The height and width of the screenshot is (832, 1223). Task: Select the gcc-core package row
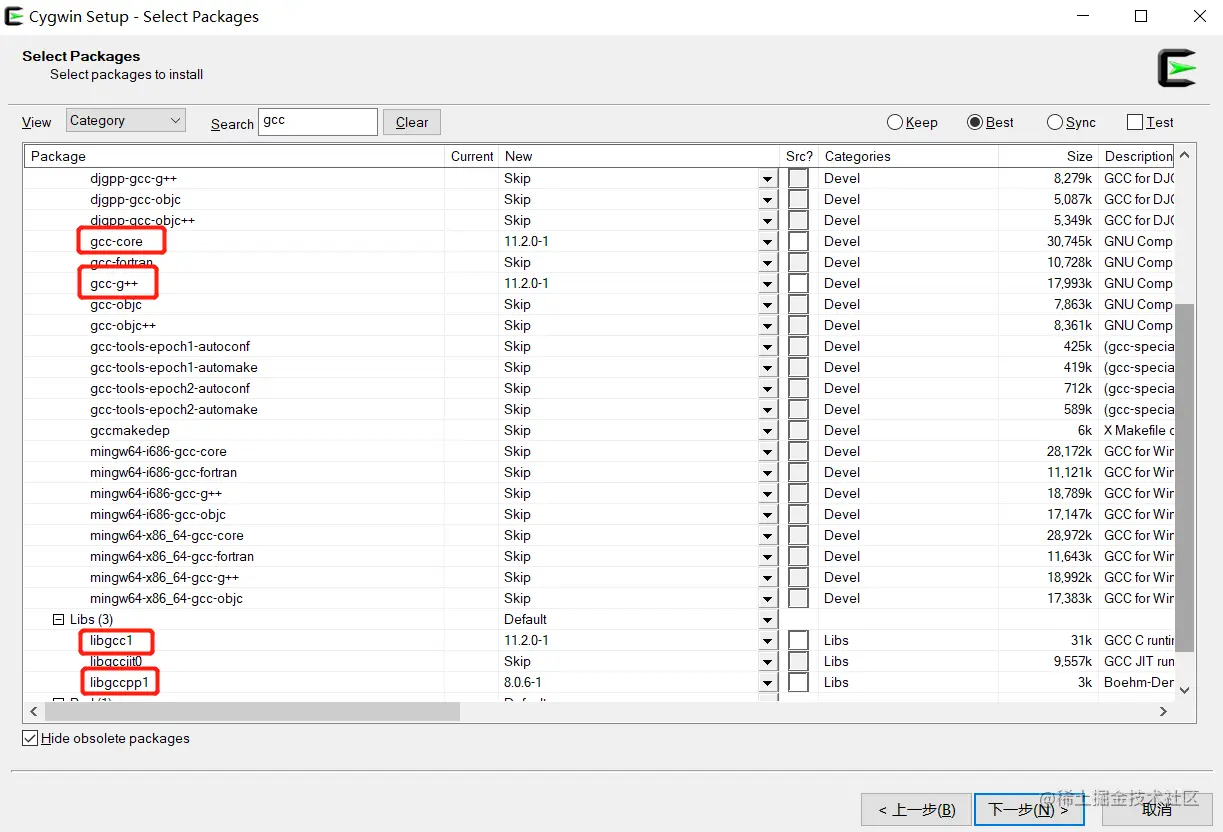(600, 241)
